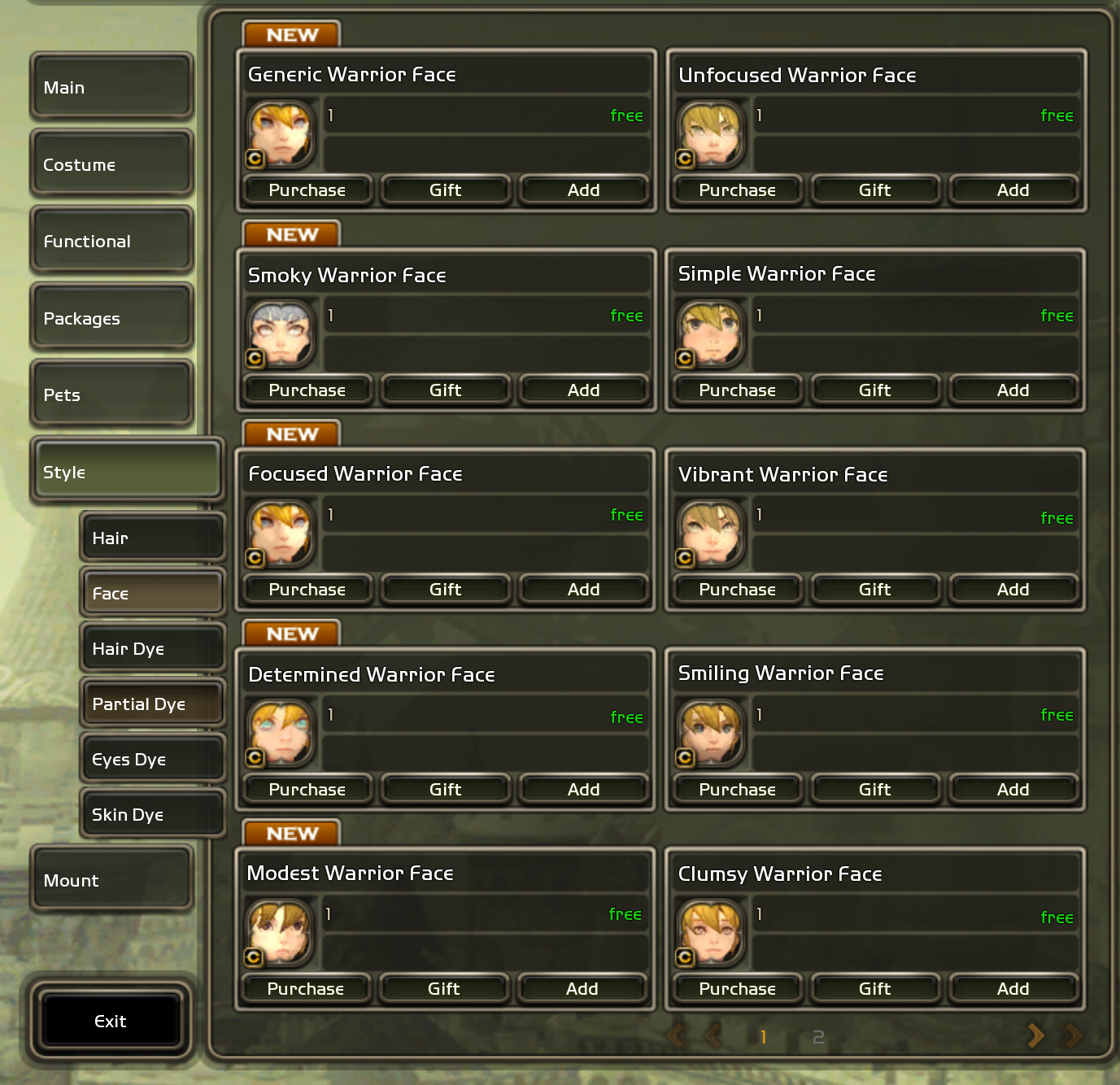Click the Unfocused Warrior Face portrait icon

coord(711,133)
